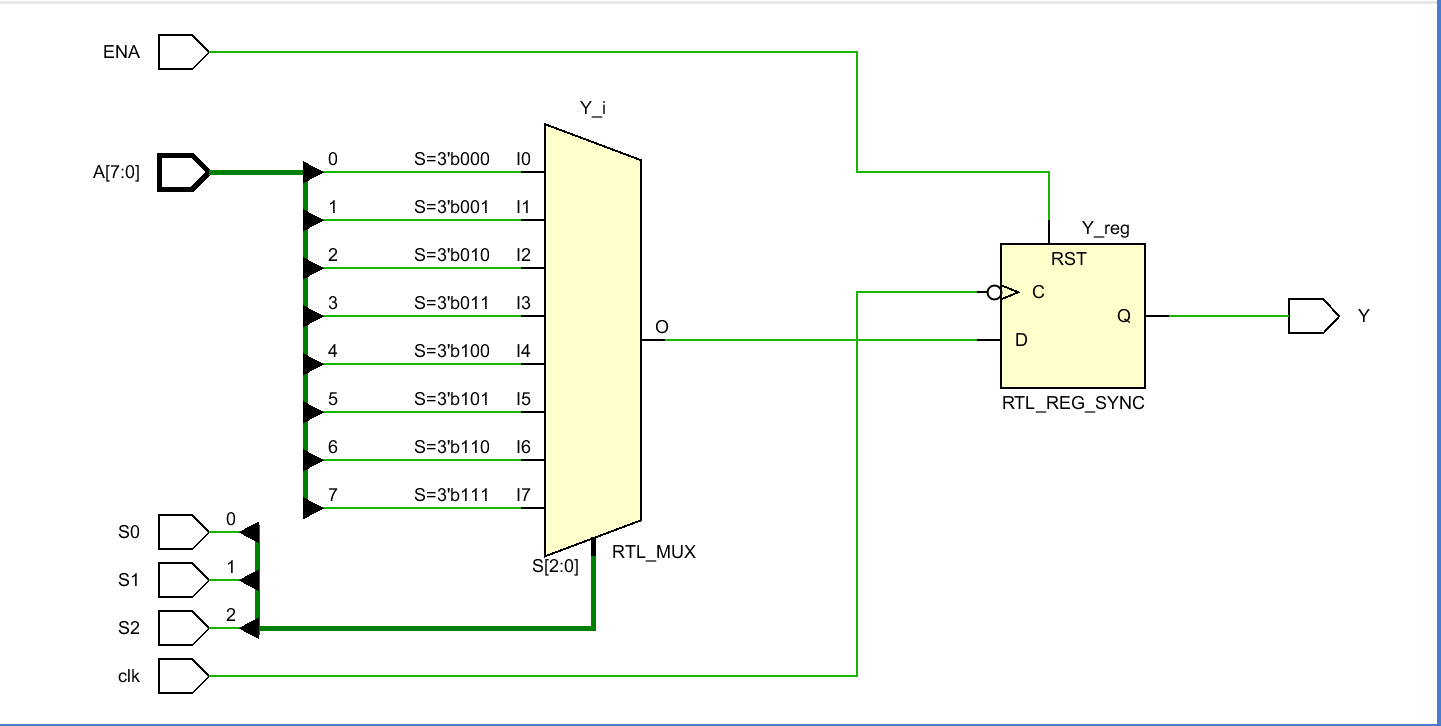Click the I7 pin on the mux
This screenshot has height=726, width=1441.
(x=523, y=494)
